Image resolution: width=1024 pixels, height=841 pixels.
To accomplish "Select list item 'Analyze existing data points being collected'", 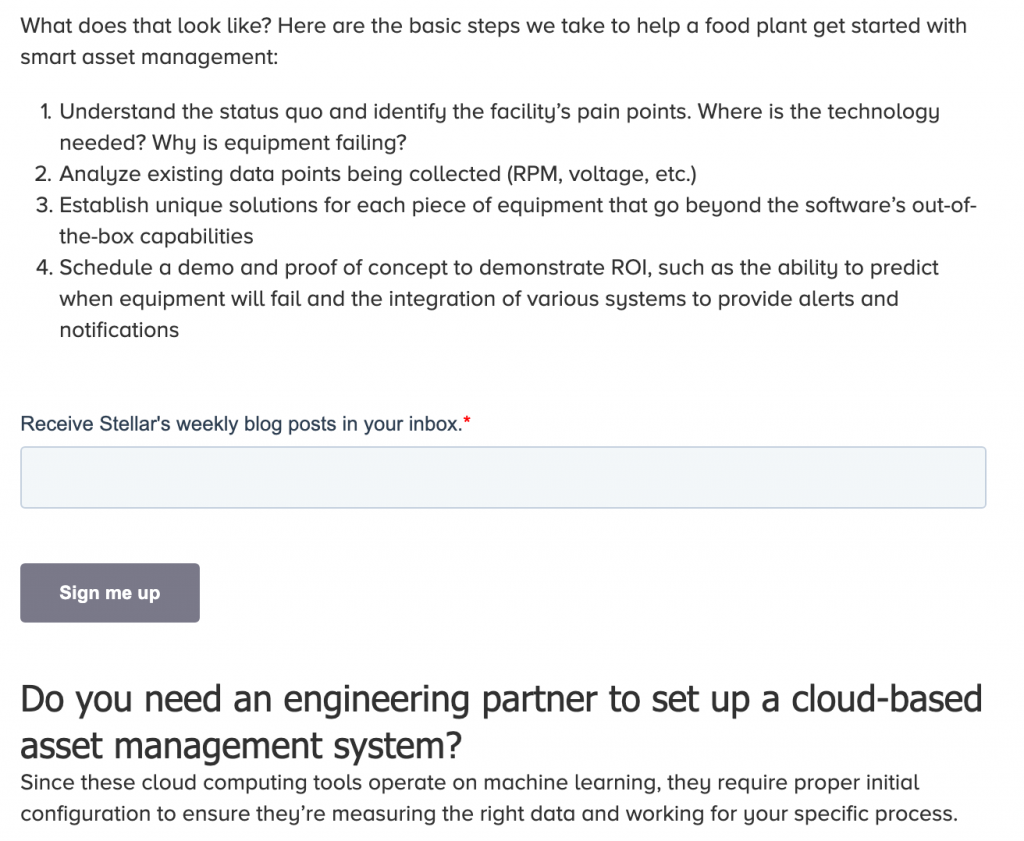I will [x=378, y=174].
